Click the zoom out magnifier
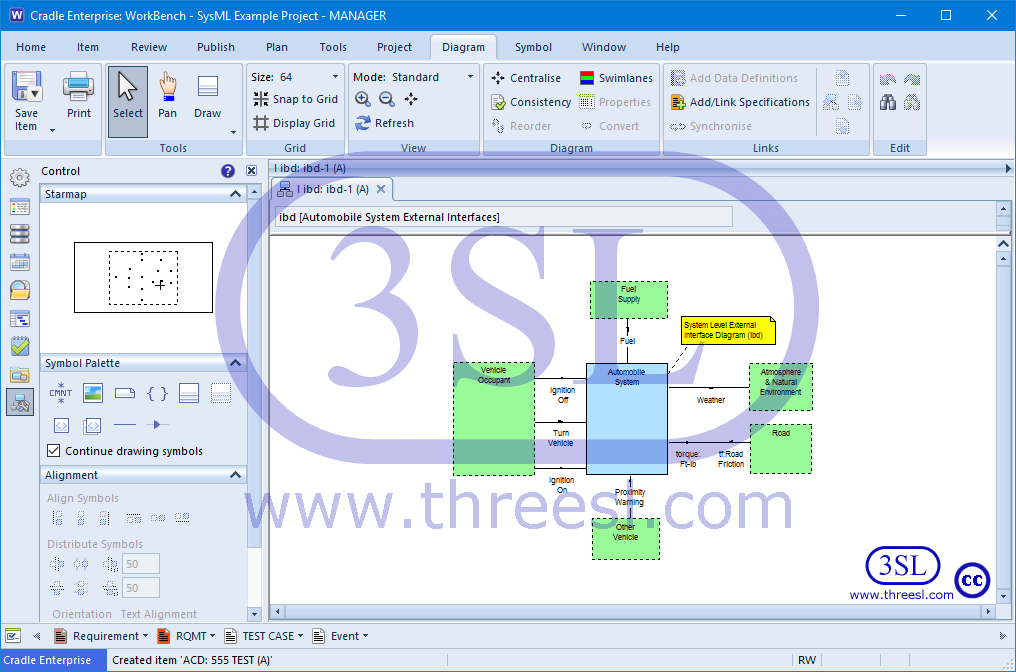The height and width of the screenshot is (672, 1016). point(387,99)
